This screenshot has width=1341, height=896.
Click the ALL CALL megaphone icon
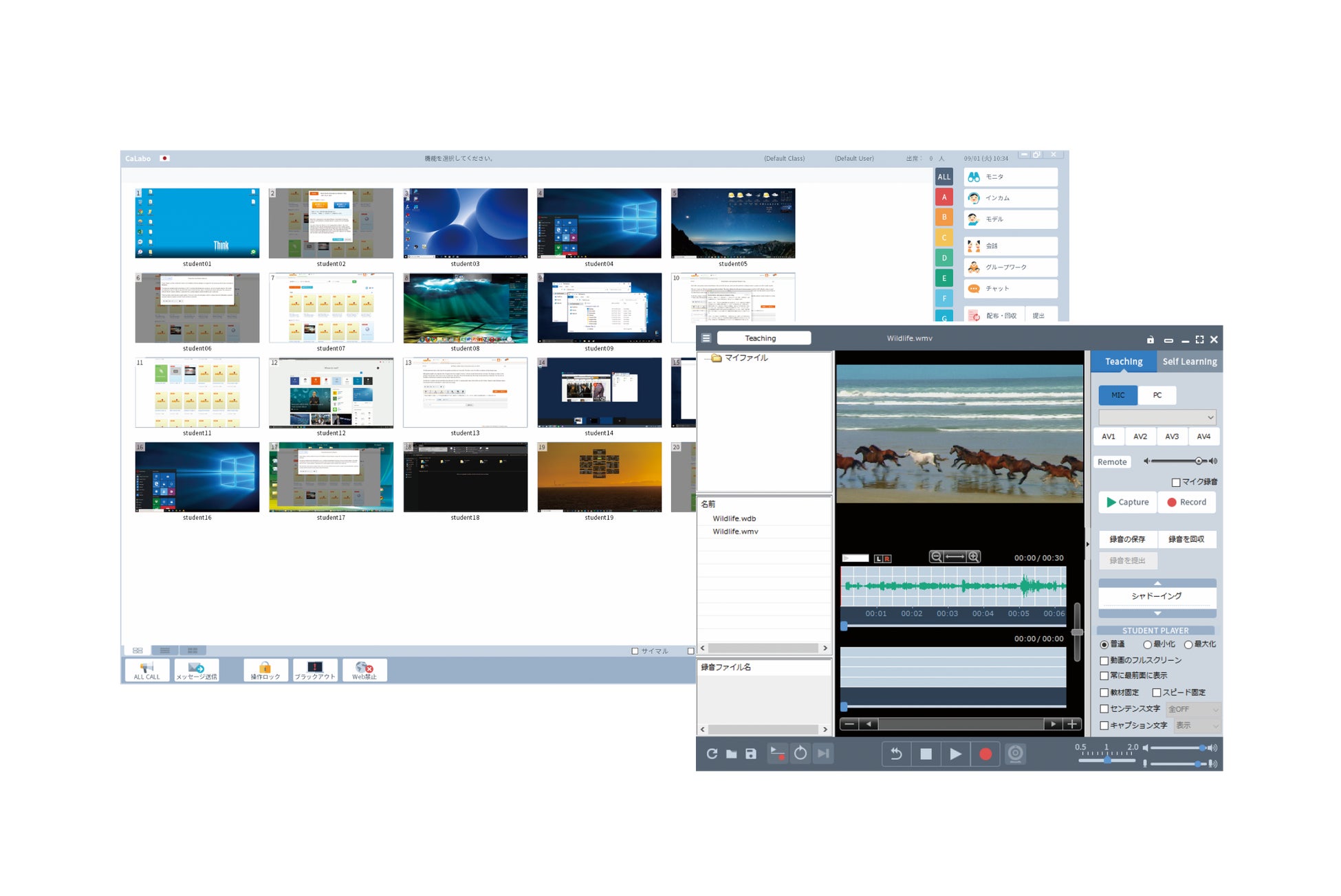pyautogui.click(x=146, y=668)
